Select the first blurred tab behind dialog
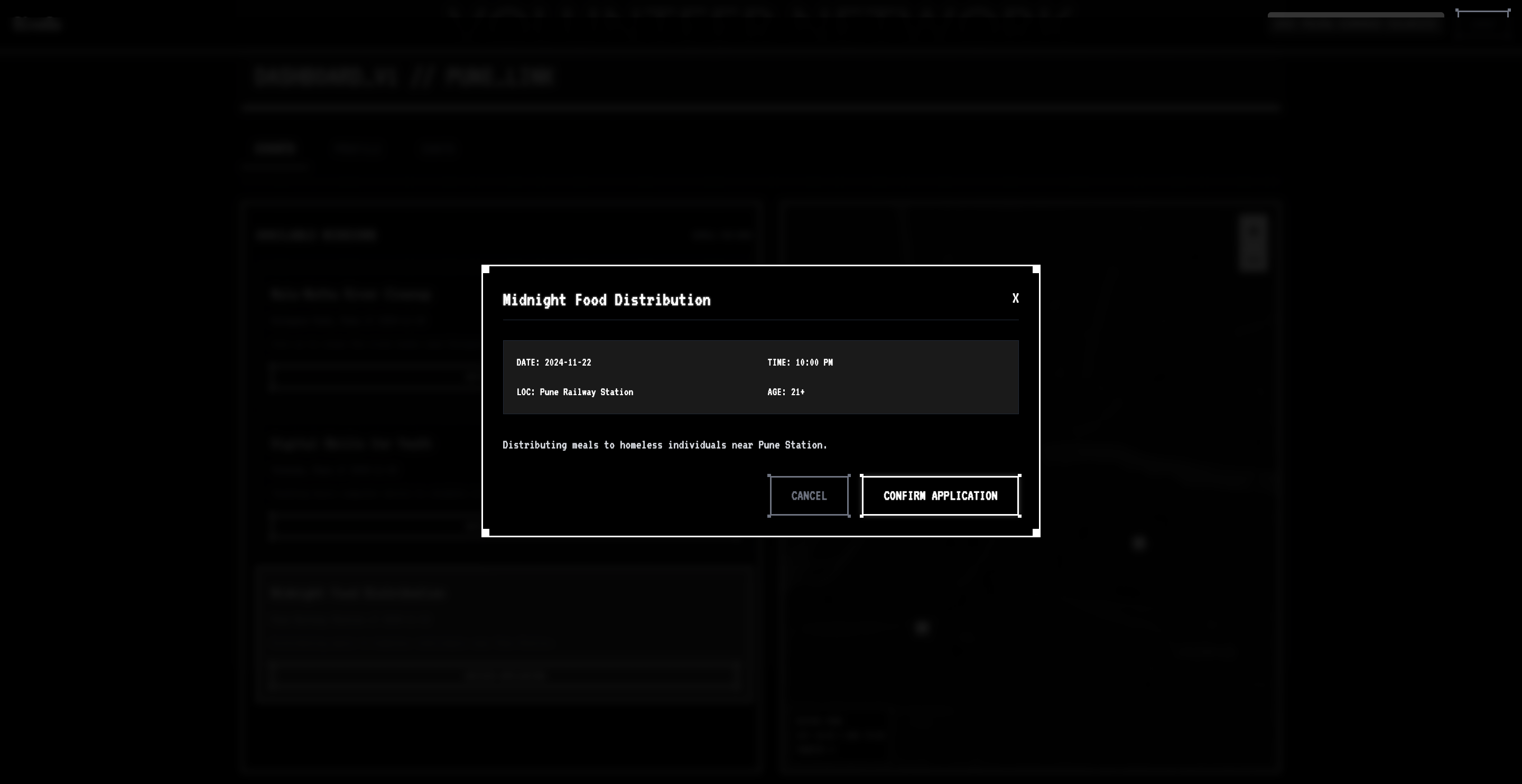Viewport: 1522px width, 784px height. [x=275, y=149]
